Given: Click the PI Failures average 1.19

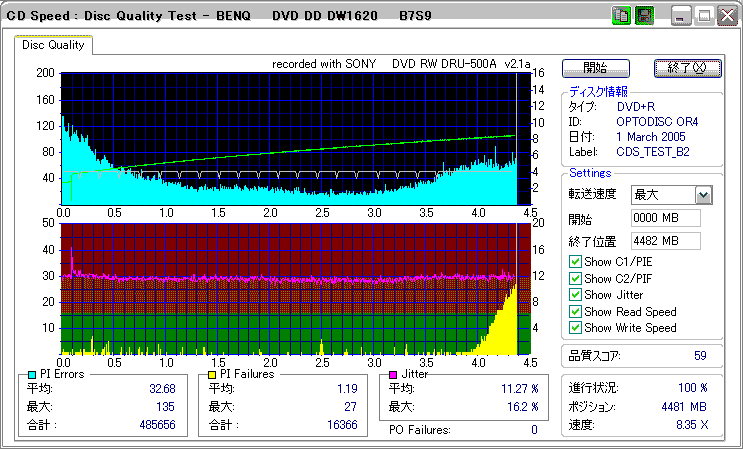Looking at the screenshot, I should 347,389.
